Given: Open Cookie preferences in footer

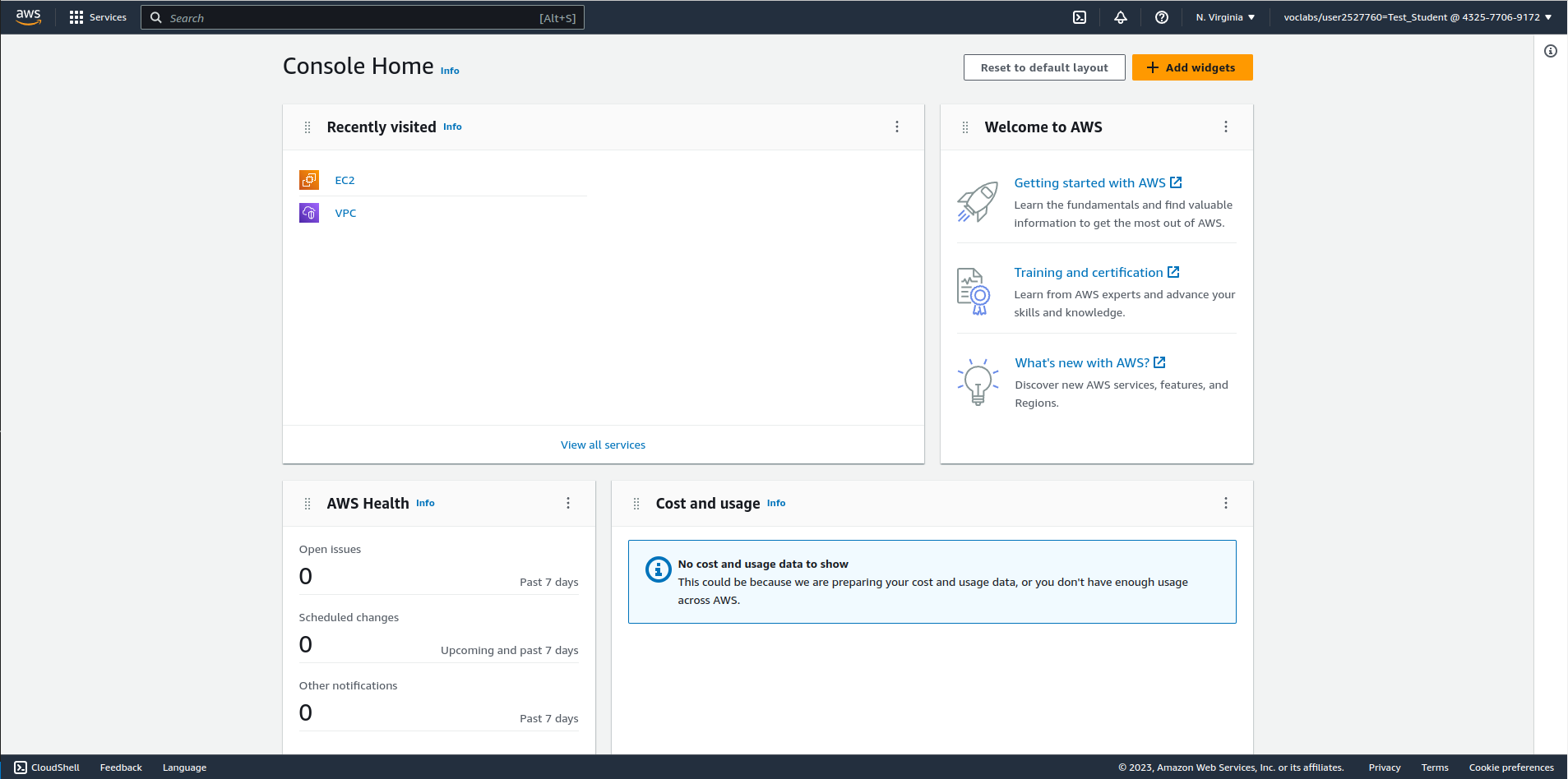Looking at the screenshot, I should pyautogui.click(x=1511, y=767).
